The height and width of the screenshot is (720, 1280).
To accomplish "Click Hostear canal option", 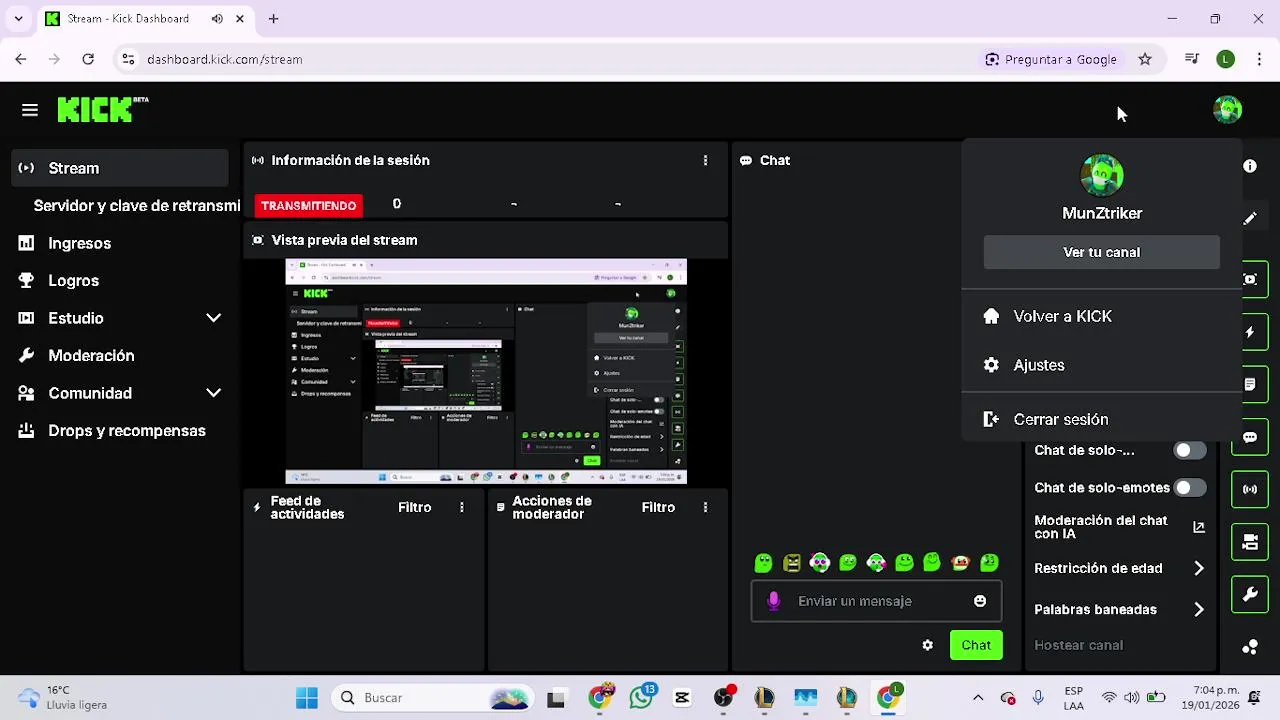I will click(x=1078, y=645).
